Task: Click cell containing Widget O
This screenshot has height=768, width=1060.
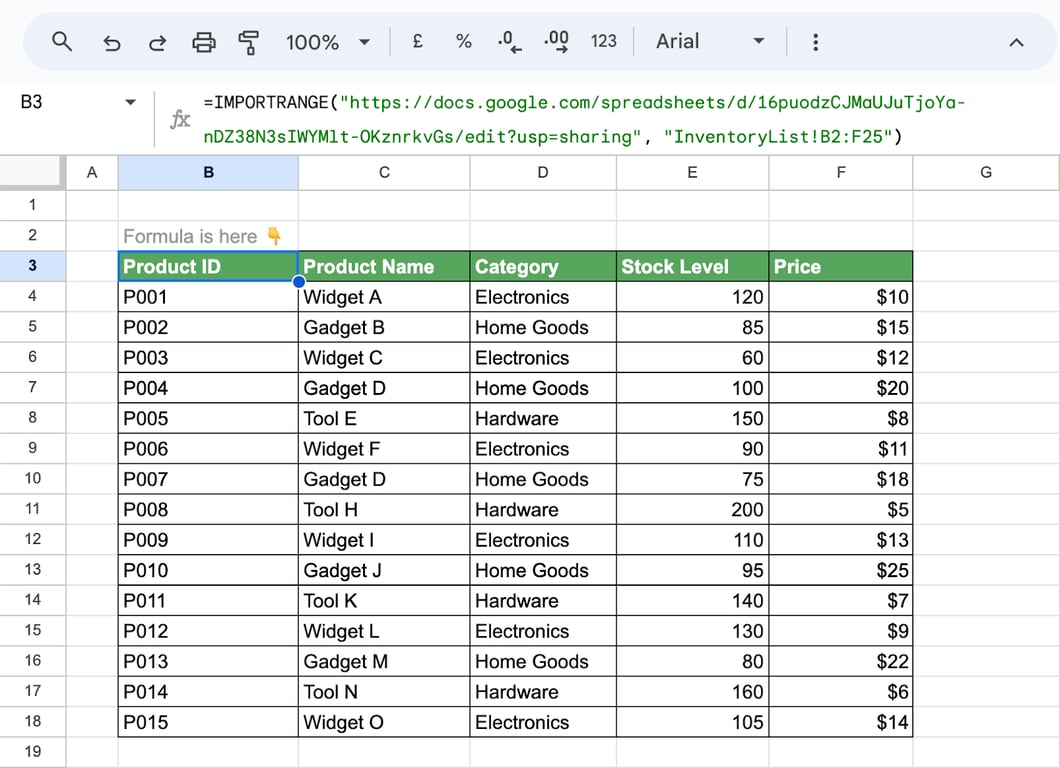Action: coord(384,722)
